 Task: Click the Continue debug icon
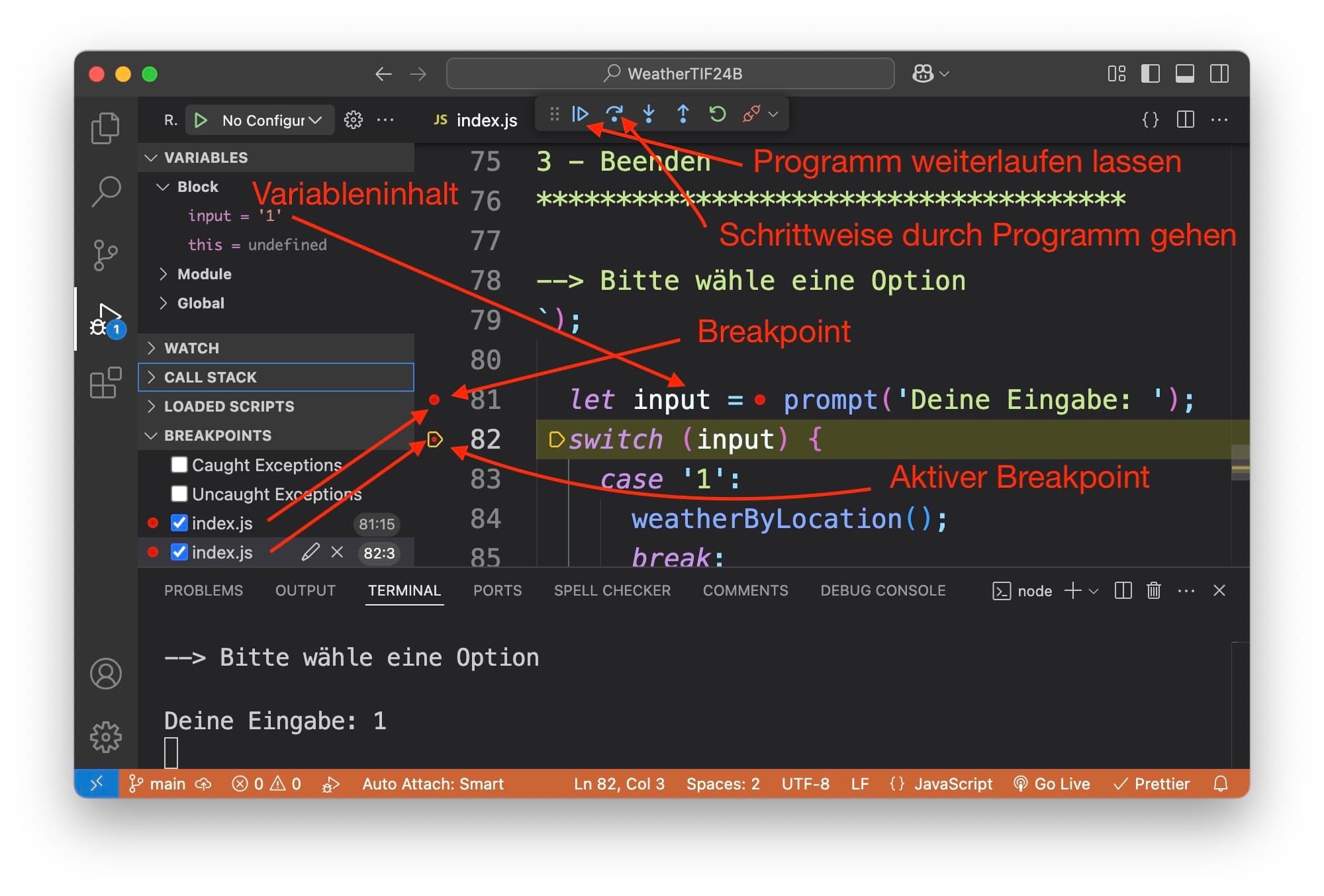[580, 114]
